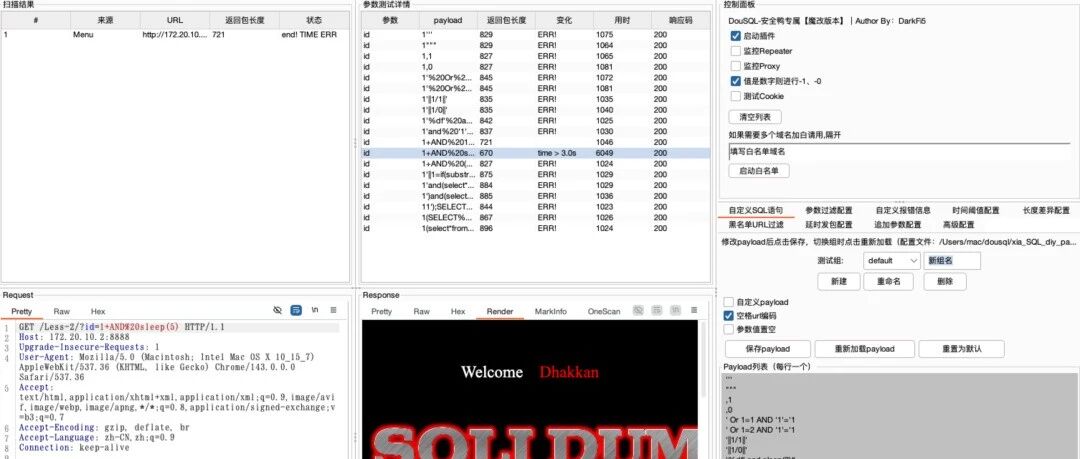Switch to 自定义SQL语句 tab
This screenshot has height=459, width=1080.
[x=756, y=210]
